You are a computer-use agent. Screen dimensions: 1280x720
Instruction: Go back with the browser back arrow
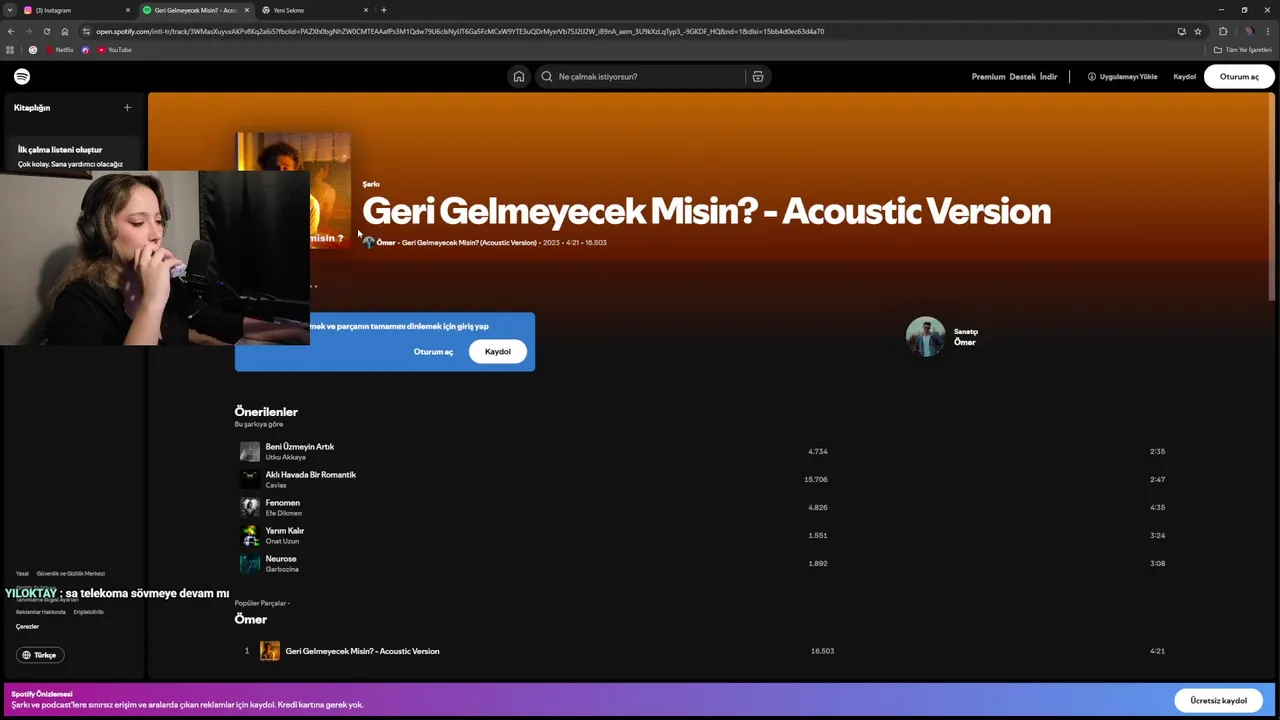pos(10,31)
